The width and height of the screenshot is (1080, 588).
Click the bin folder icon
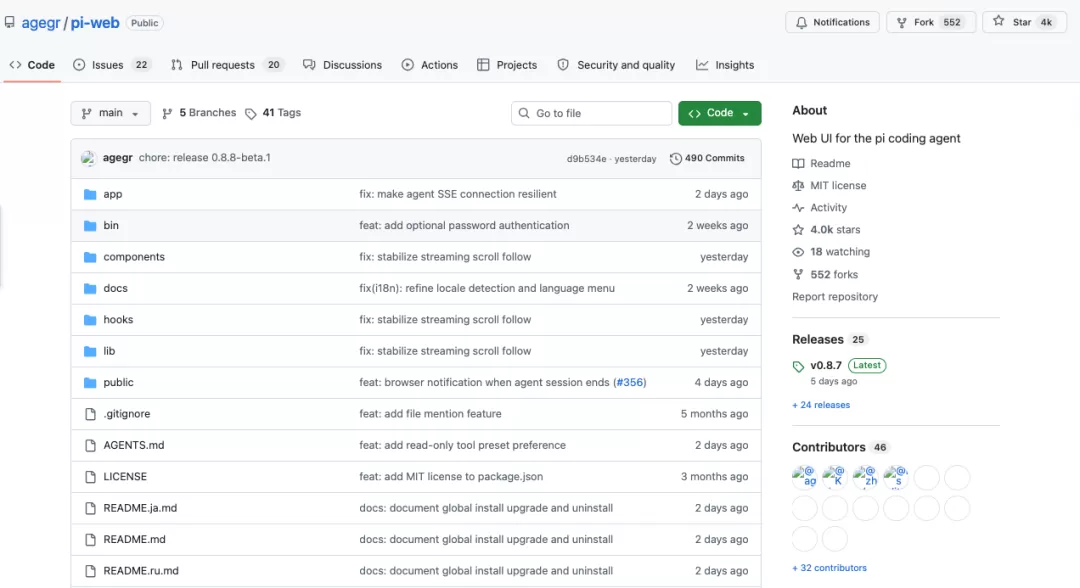[x=90, y=226]
